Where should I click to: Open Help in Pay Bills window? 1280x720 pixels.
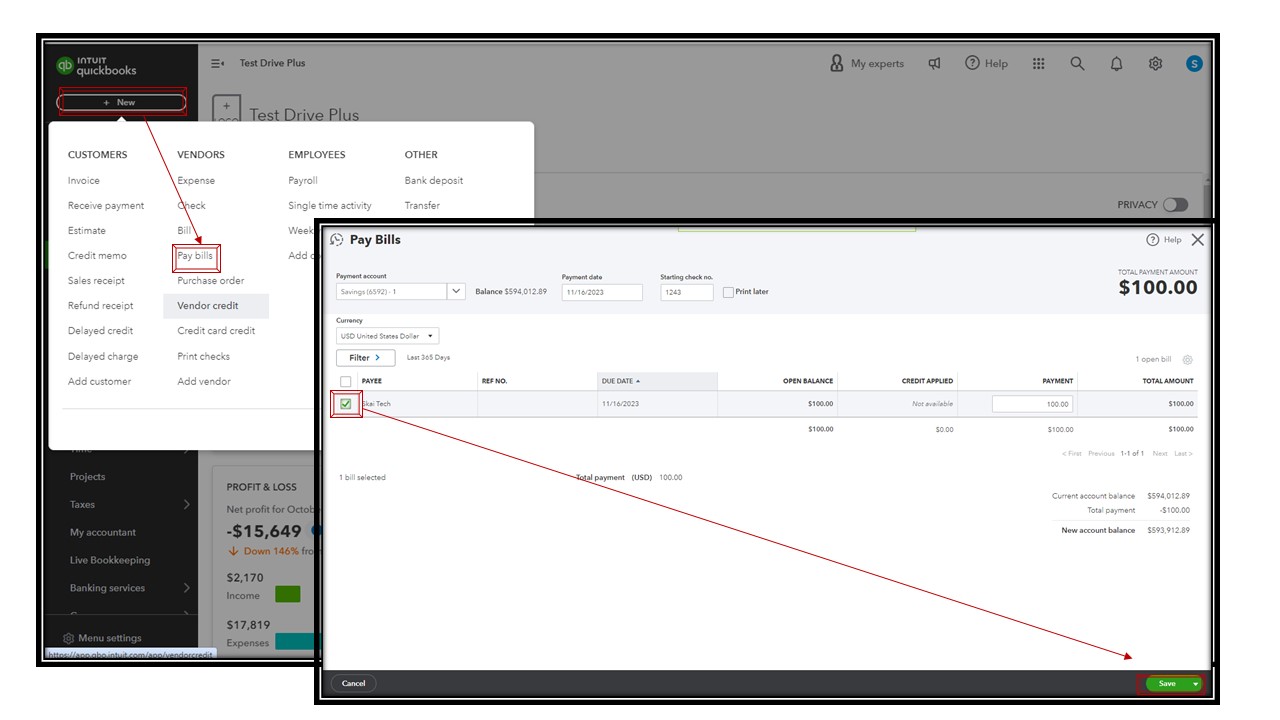(1164, 240)
